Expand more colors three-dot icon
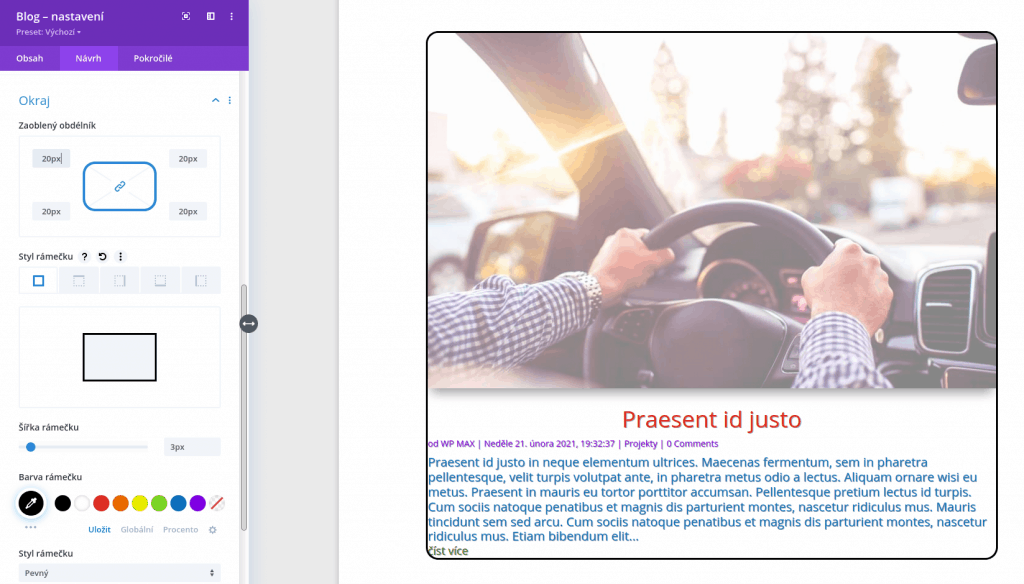The height and width of the screenshot is (584, 1024). point(31,527)
